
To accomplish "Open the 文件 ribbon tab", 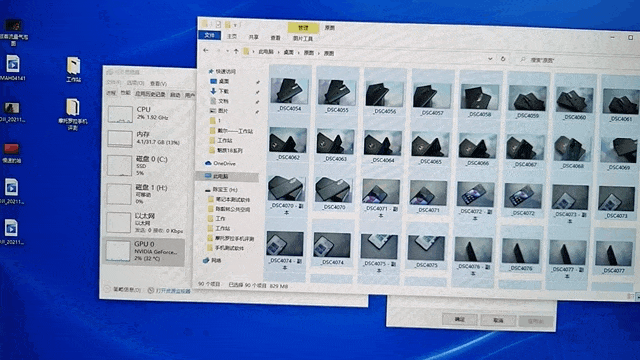I will point(209,36).
